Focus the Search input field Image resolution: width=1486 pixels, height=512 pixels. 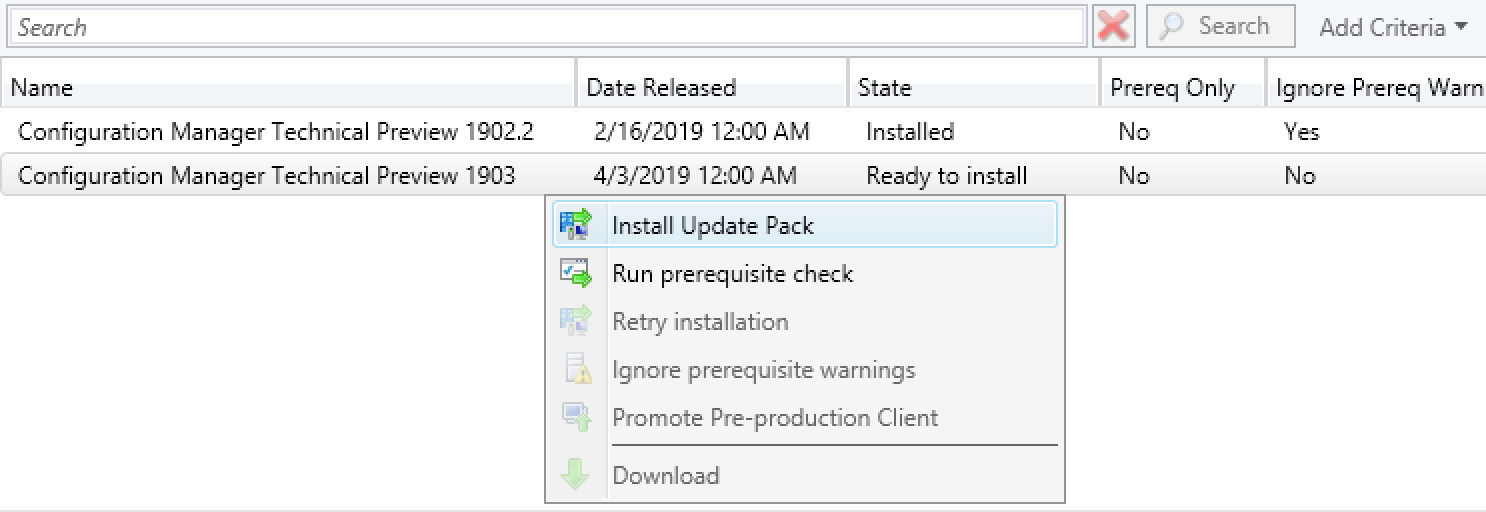coord(547,27)
